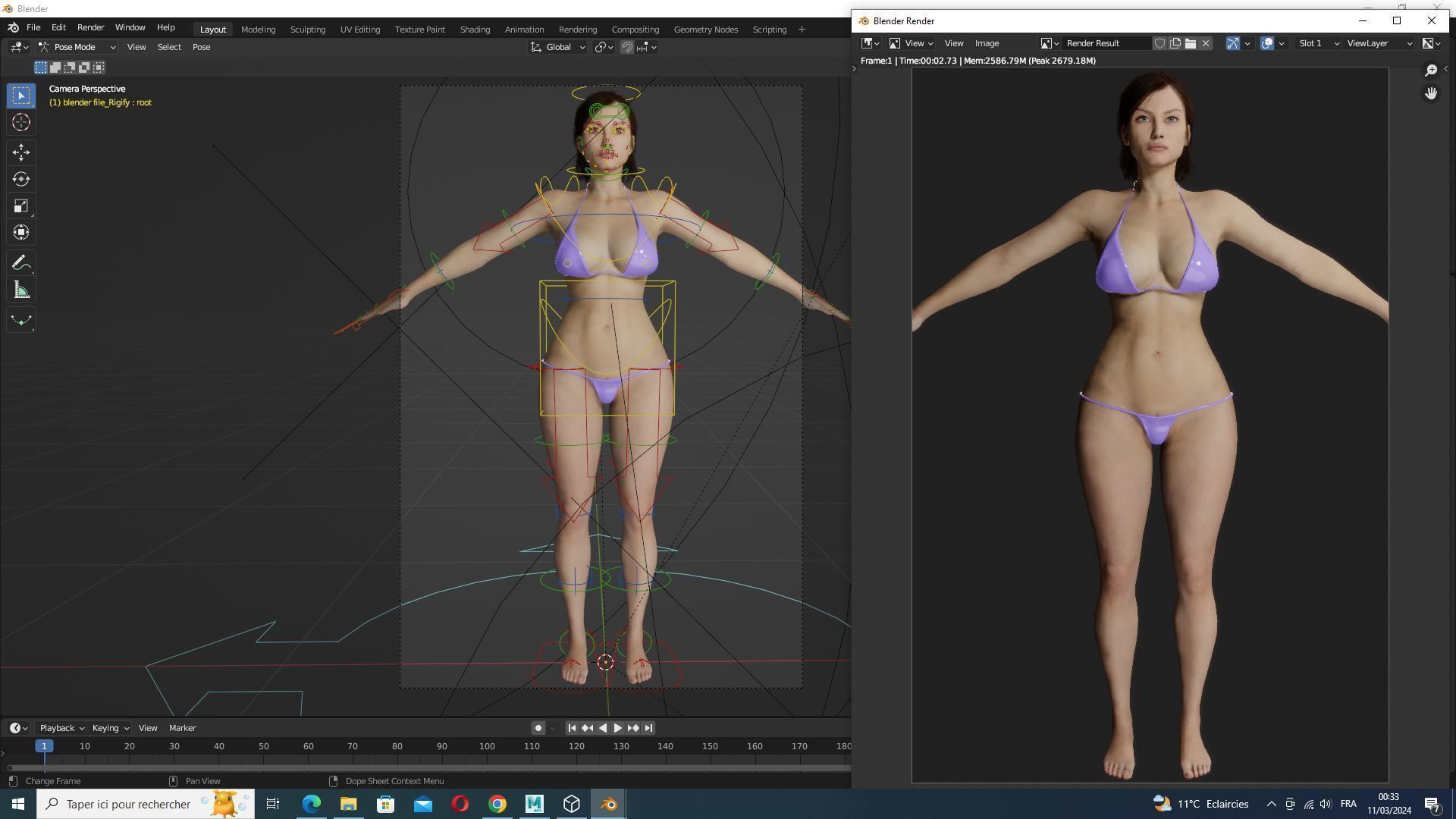Open the Slot 1 dropdown
1456x819 pixels.
1318,43
